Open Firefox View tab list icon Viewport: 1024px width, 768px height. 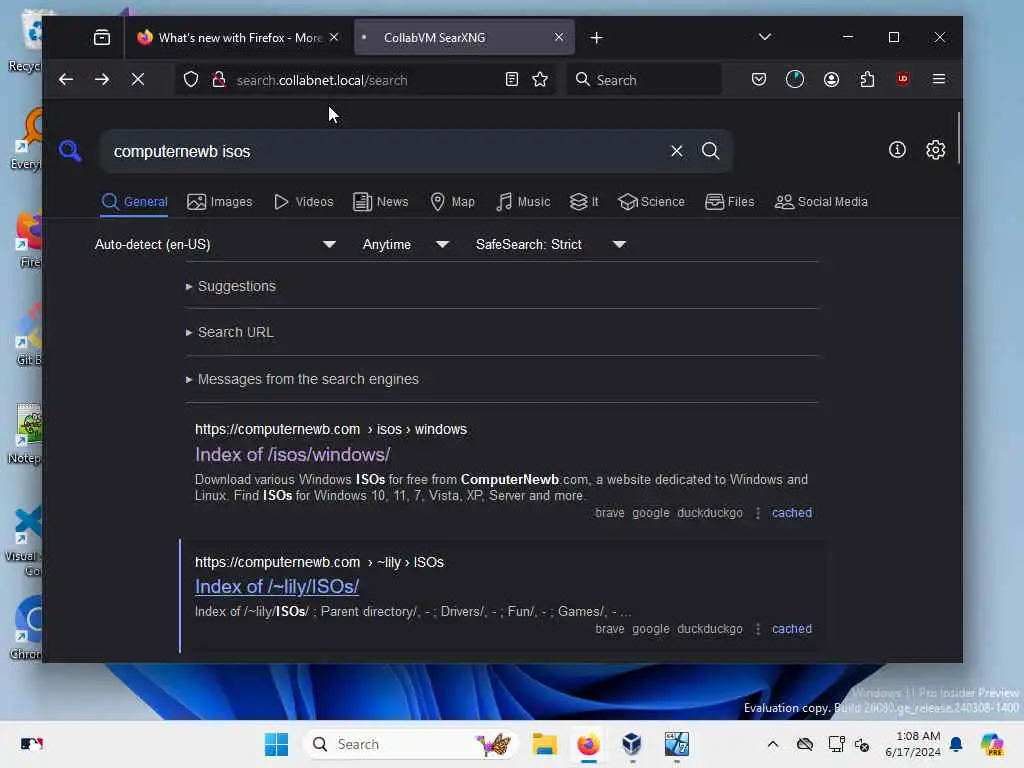pos(102,37)
